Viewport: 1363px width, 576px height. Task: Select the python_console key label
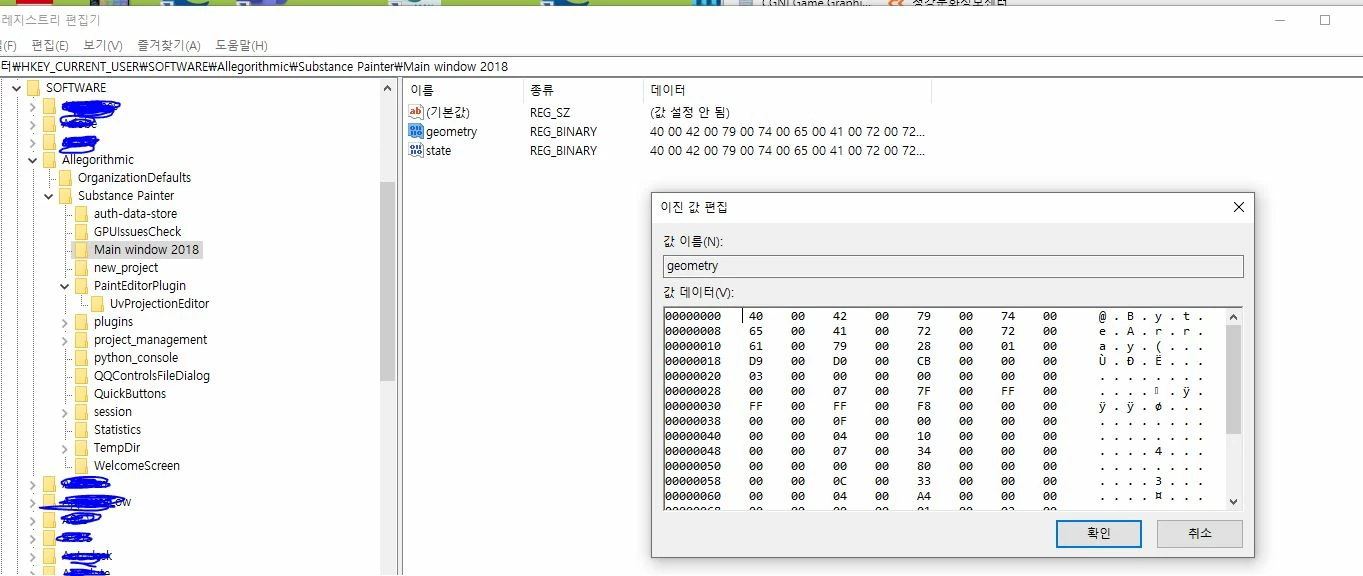[x=136, y=358]
